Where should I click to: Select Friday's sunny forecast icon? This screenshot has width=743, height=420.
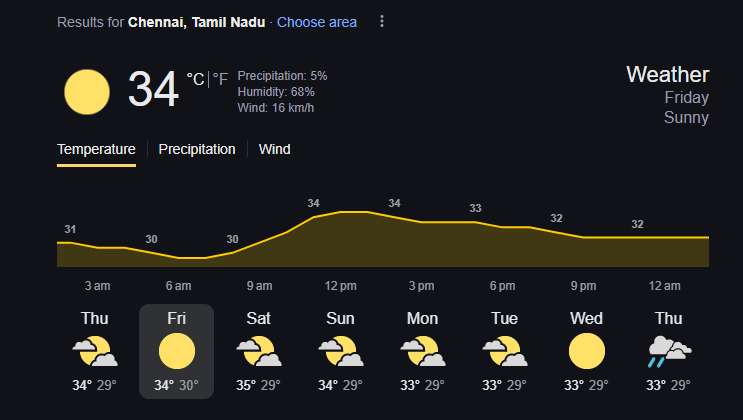177,351
